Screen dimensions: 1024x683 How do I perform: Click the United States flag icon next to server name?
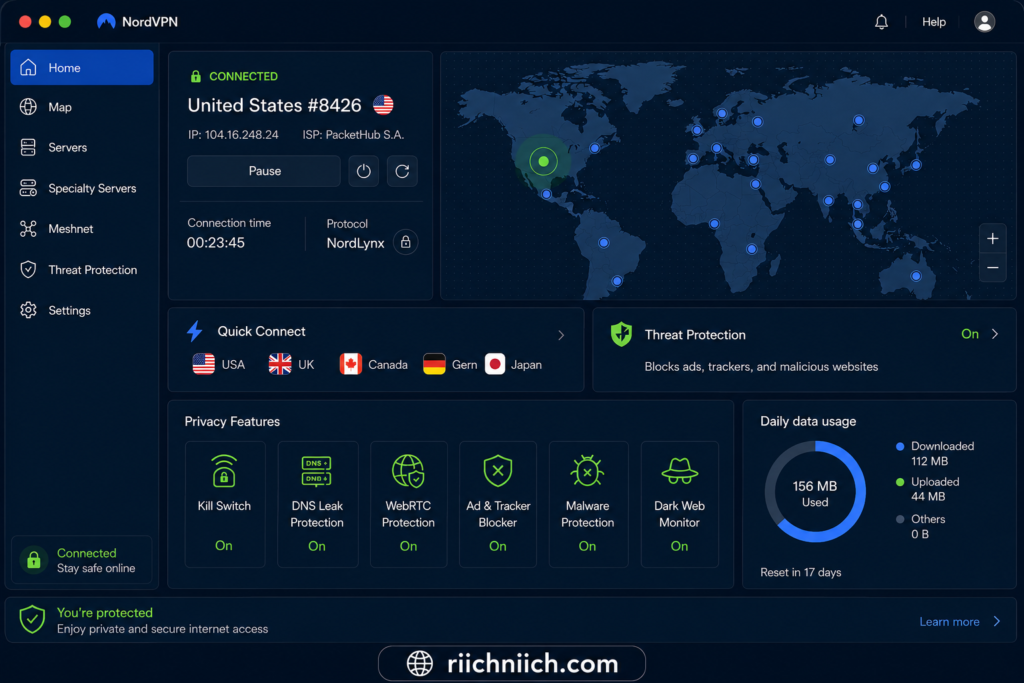[x=383, y=104]
